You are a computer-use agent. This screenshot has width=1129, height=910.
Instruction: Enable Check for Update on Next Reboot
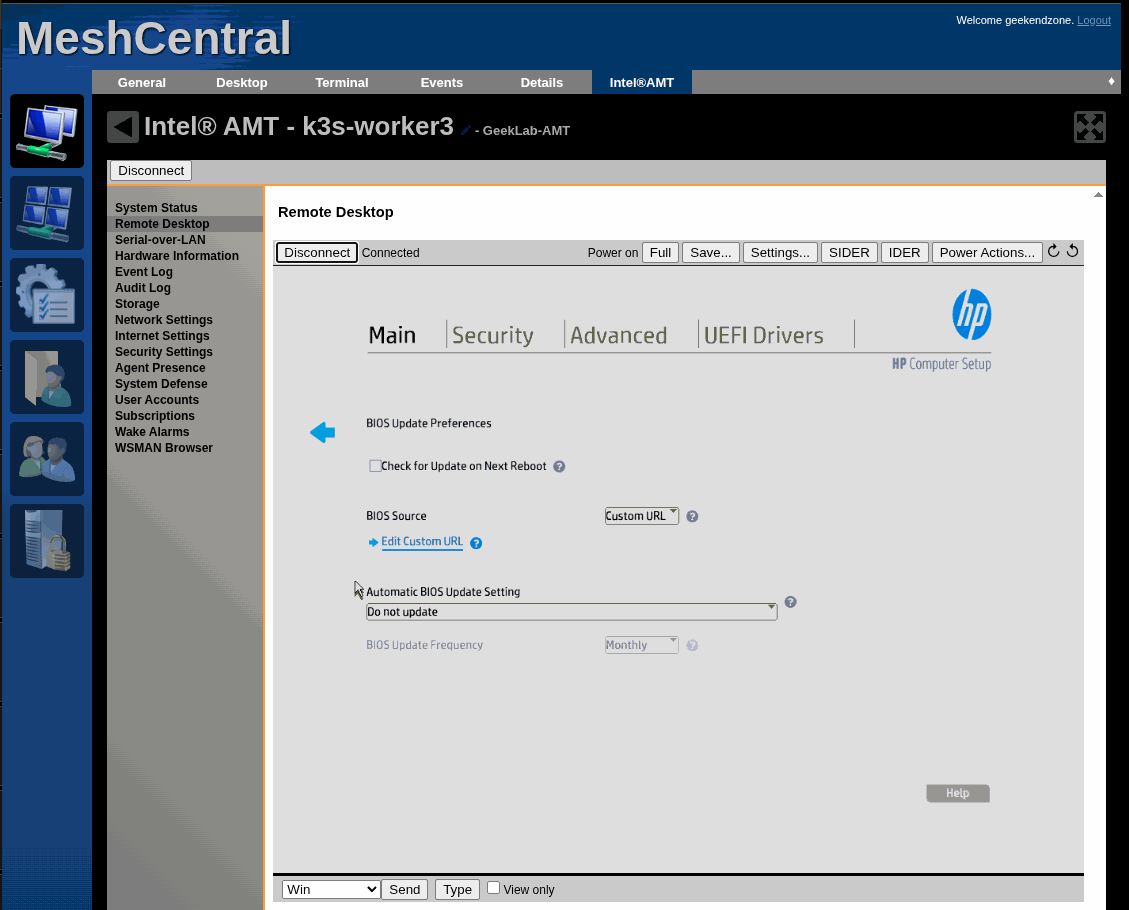tap(375, 466)
